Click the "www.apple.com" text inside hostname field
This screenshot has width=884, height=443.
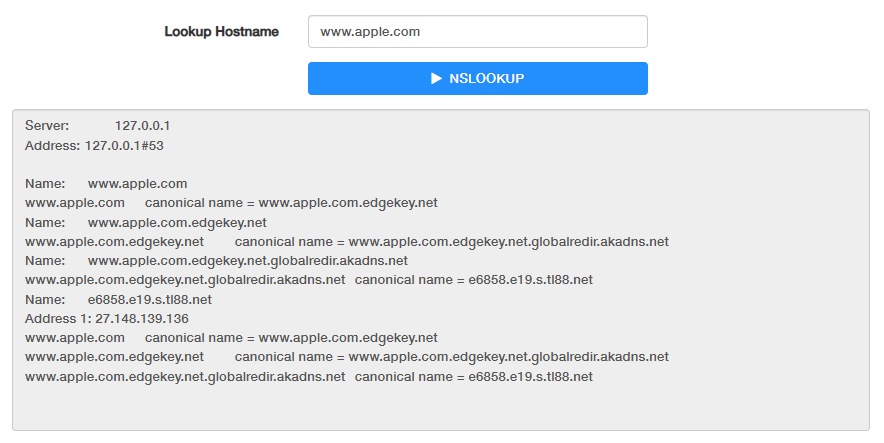pos(370,31)
